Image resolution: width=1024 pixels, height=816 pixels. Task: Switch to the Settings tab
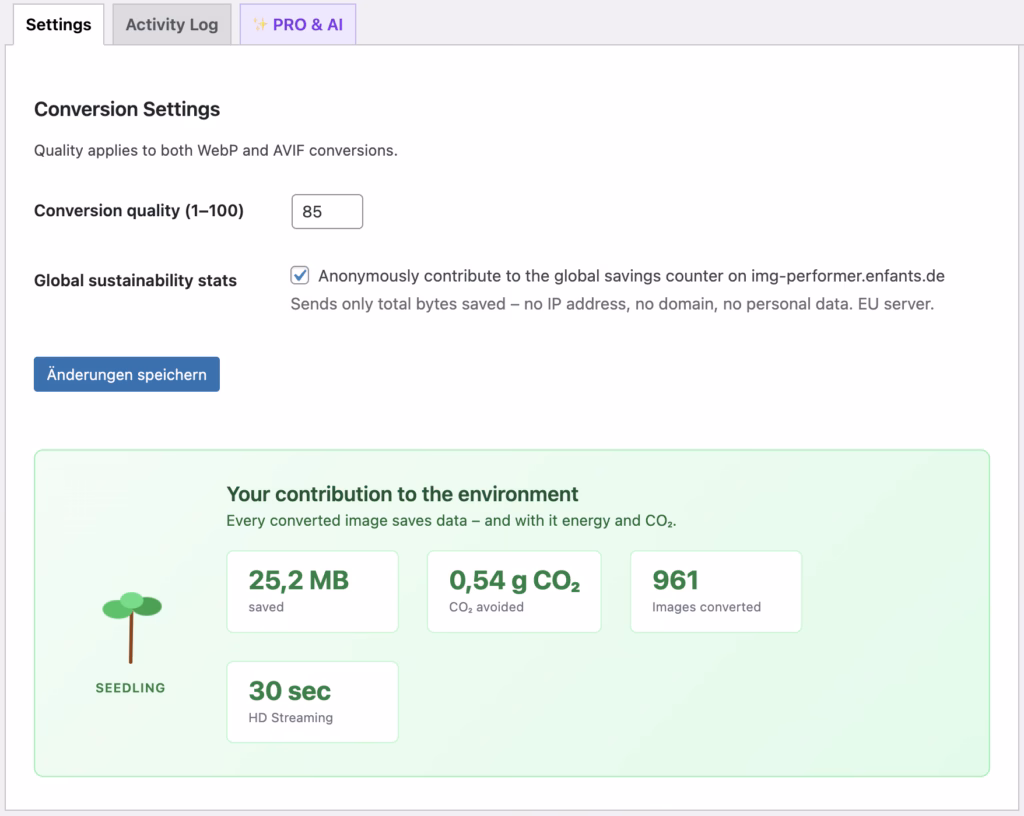[x=58, y=25]
